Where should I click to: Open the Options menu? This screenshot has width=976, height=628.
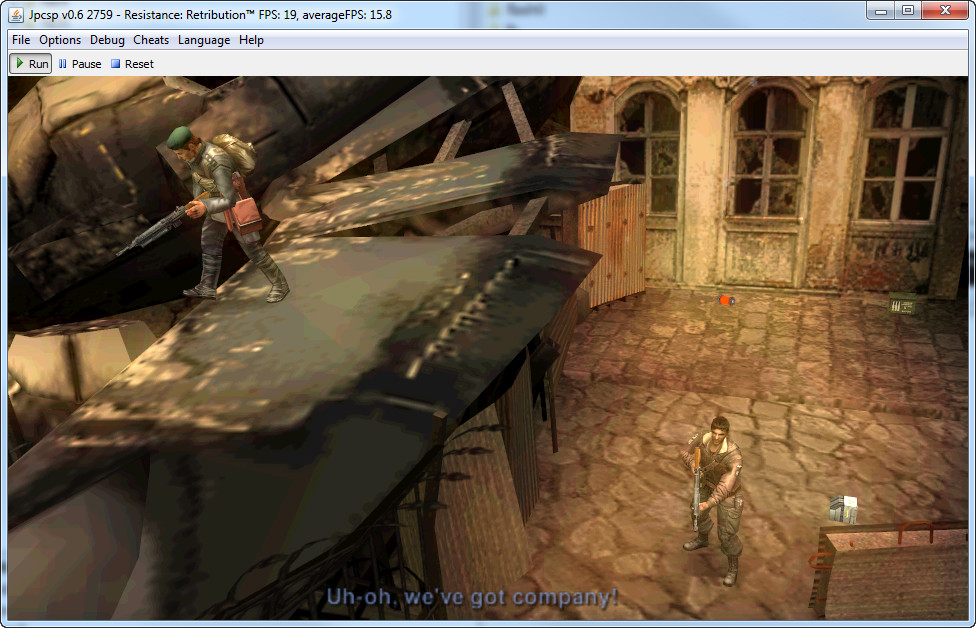pos(60,40)
